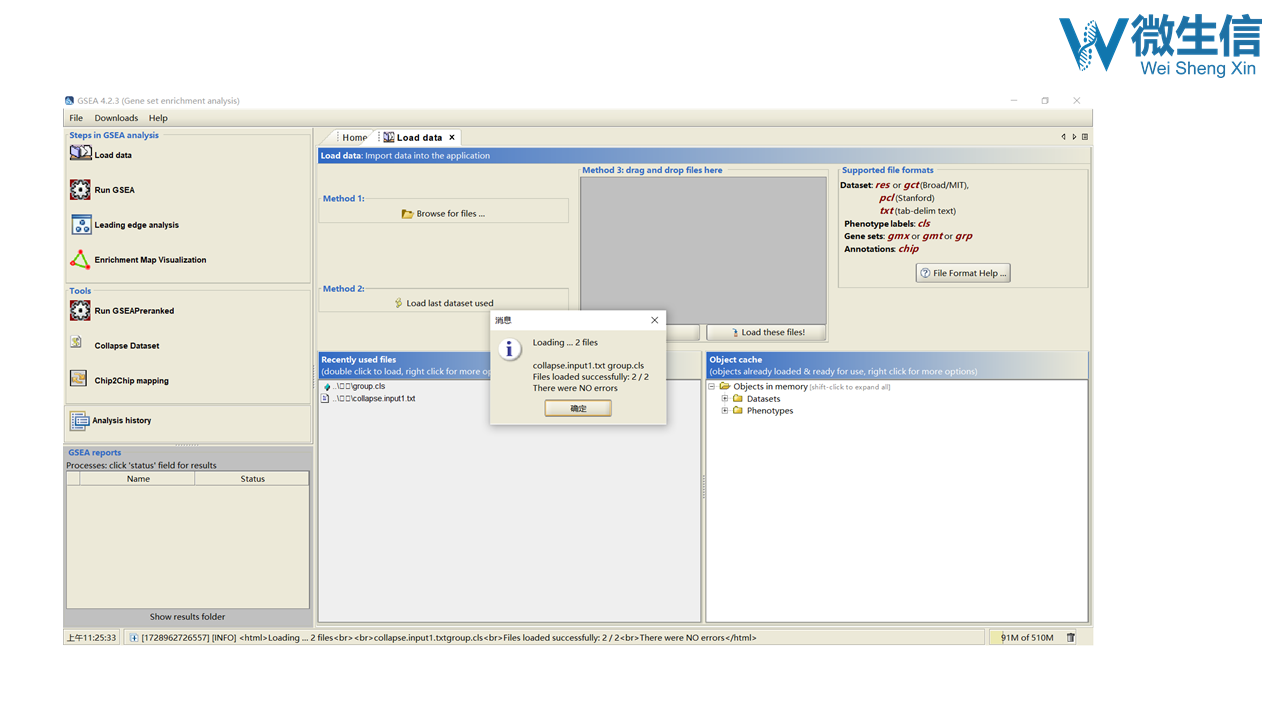Expand the status bar log entry
Screen dimensions: 1280x720
(x=134, y=637)
